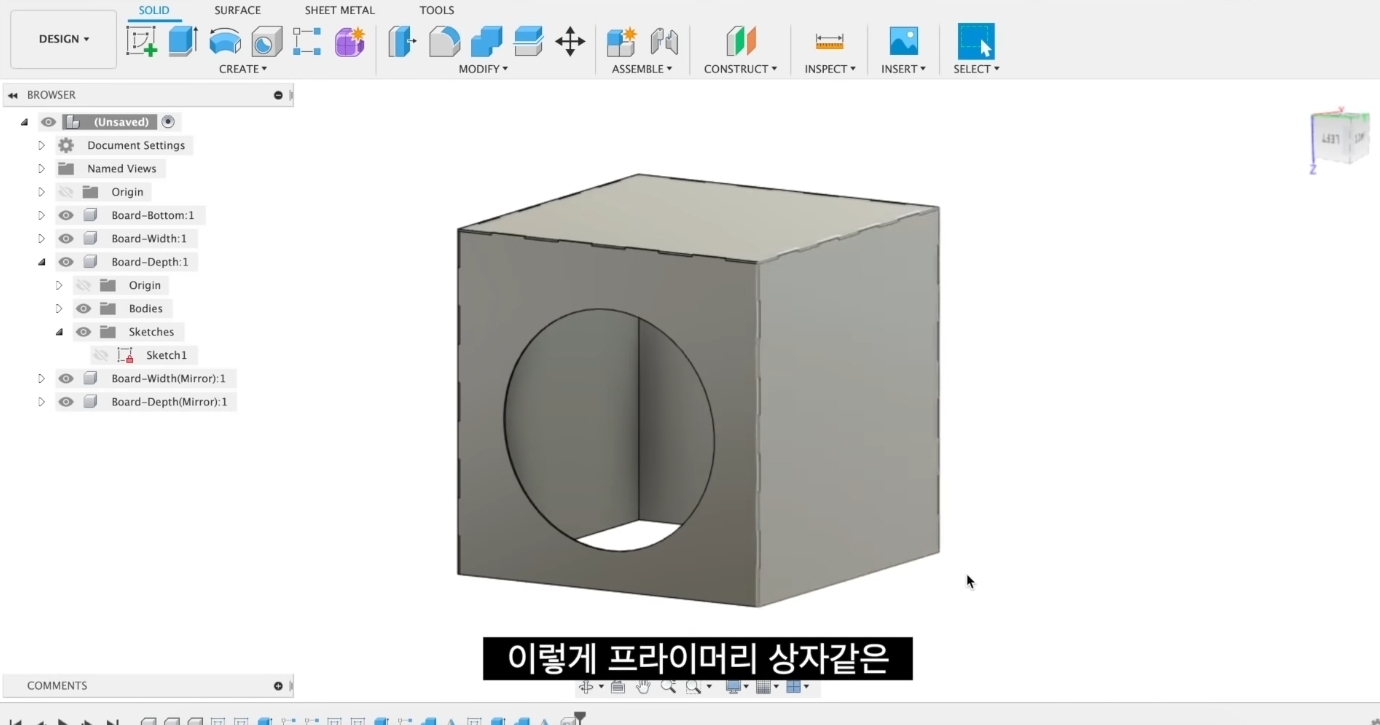This screenshot has width=1380, height=725.
Task: Select the Zoom magnifier tool
Action: pyautogui.click(x=667, y=687)
